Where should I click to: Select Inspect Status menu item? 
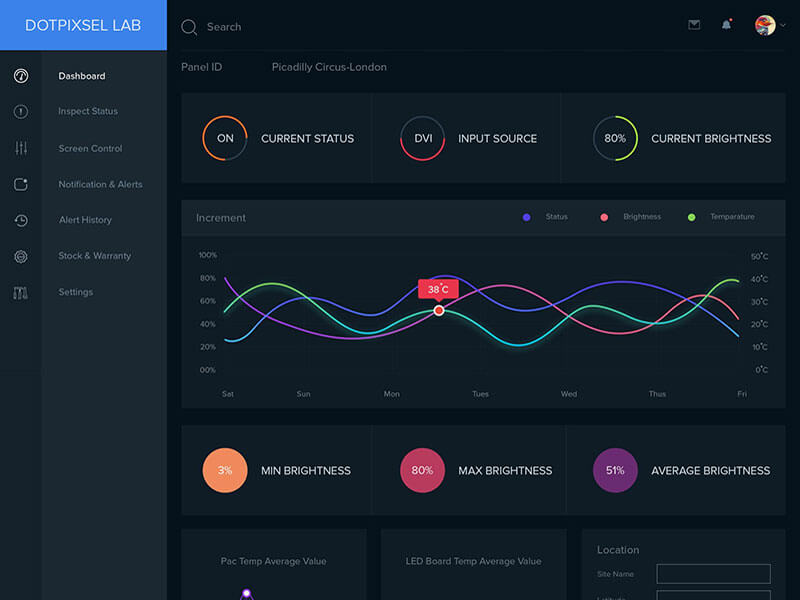click(x=88, y=112)
